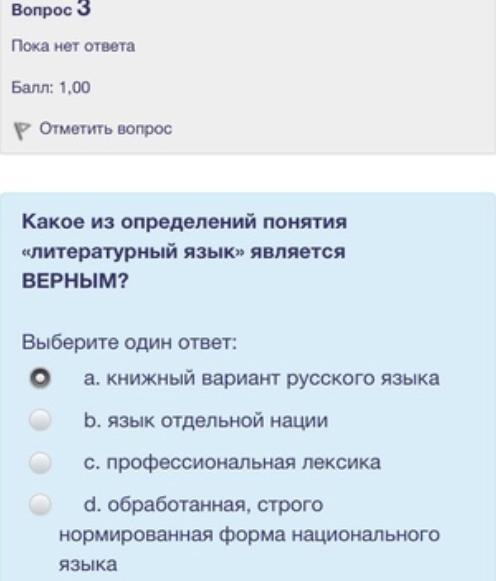The width and height of the screenshot is (496, 581).
Task: Choose answer text язык отдельной нации
Action: [x=218, y=421]
